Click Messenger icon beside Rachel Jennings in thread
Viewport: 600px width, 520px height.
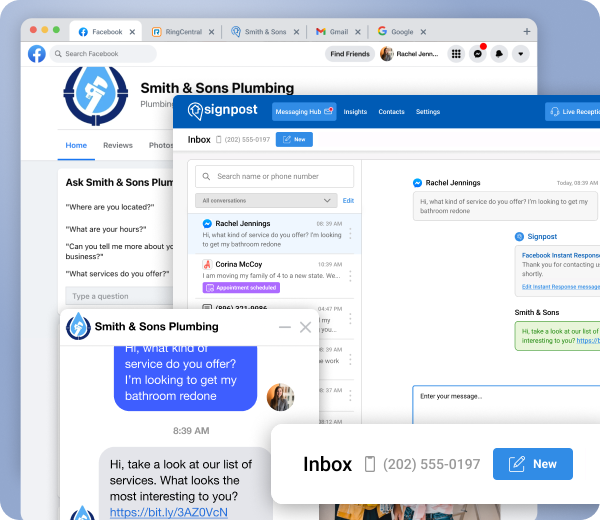tap(417, 183)
